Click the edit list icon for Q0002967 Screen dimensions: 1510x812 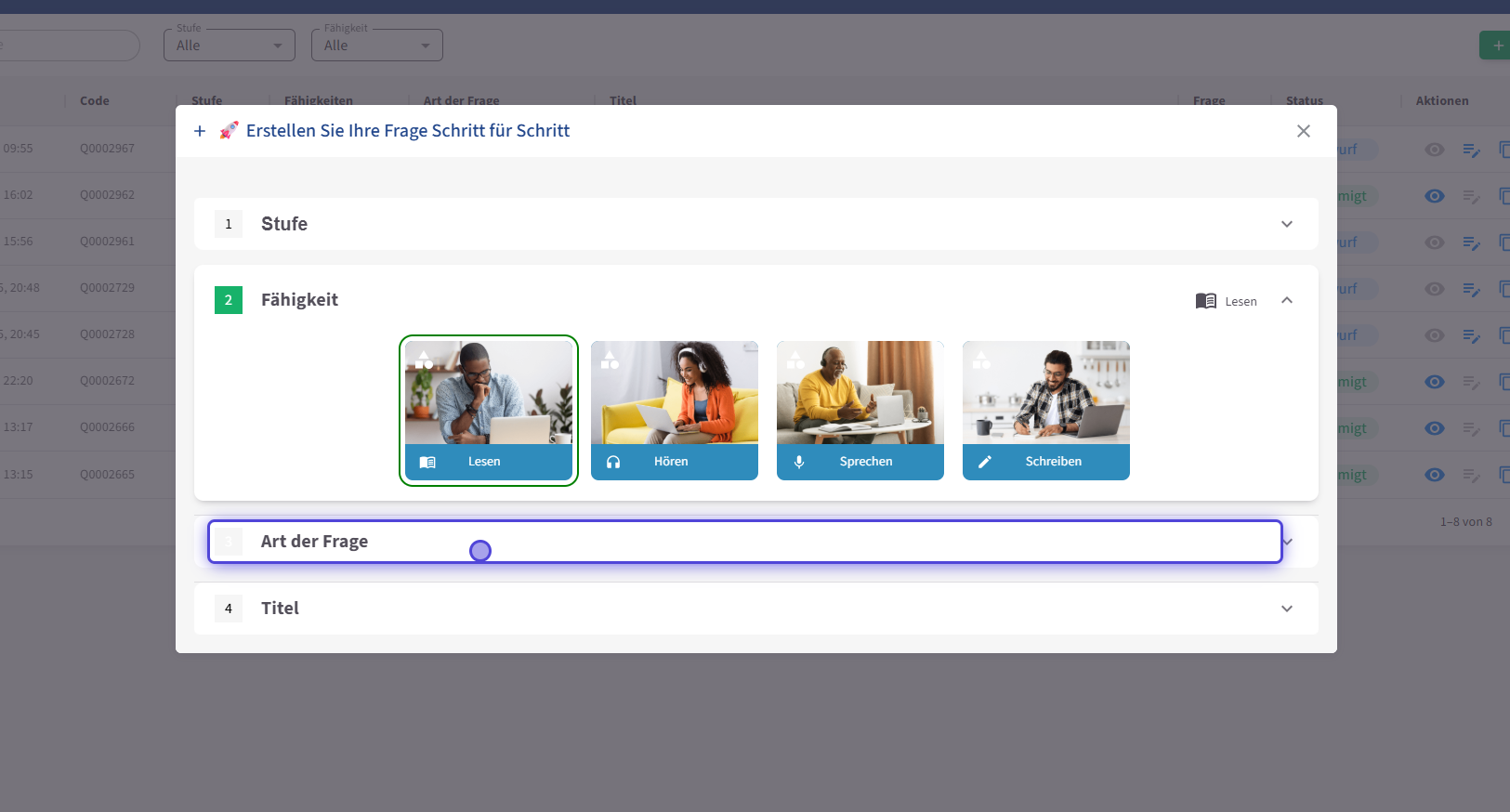[x=1471, y=150]
